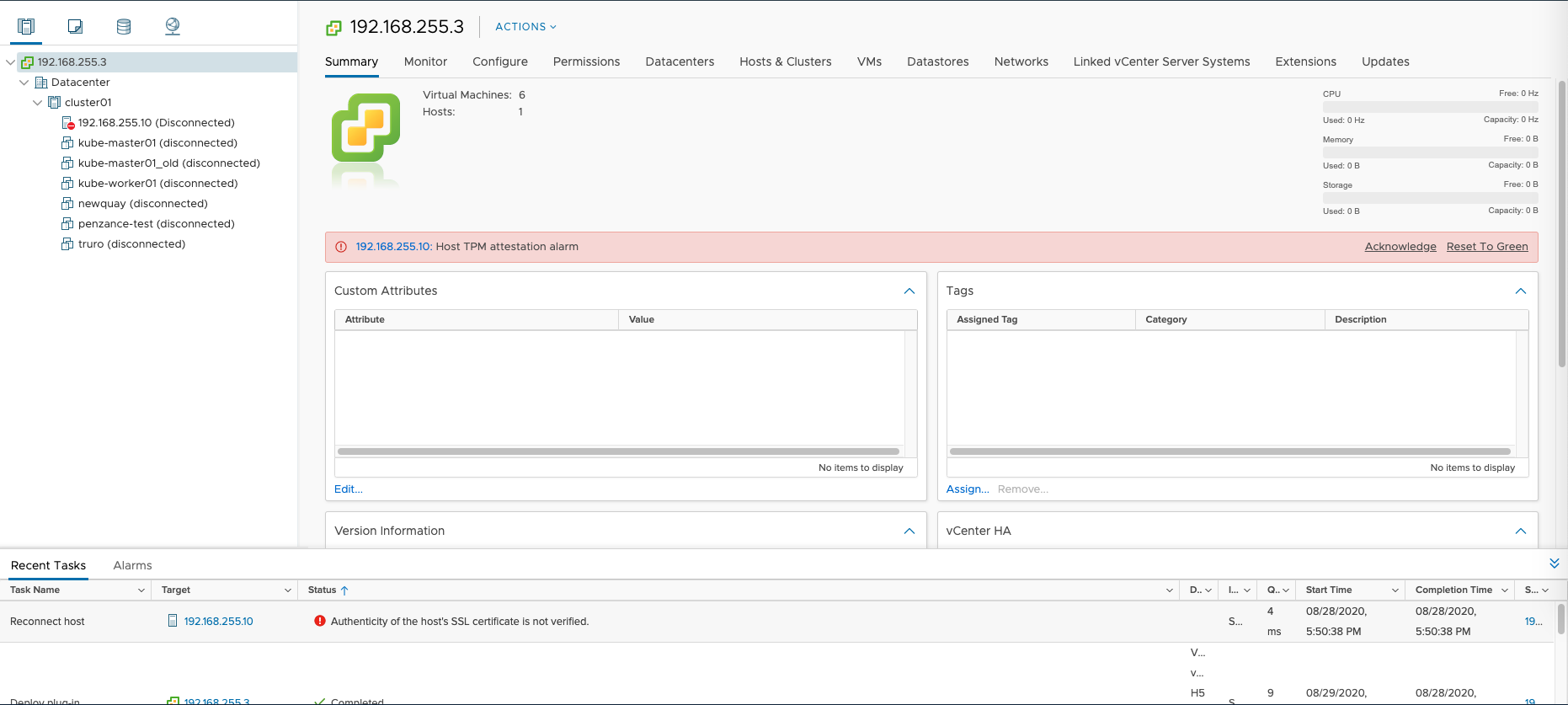Open the Linked vCenter Server Systems tab
The image size is (1568, 705).
click(x=1161, y=61)
